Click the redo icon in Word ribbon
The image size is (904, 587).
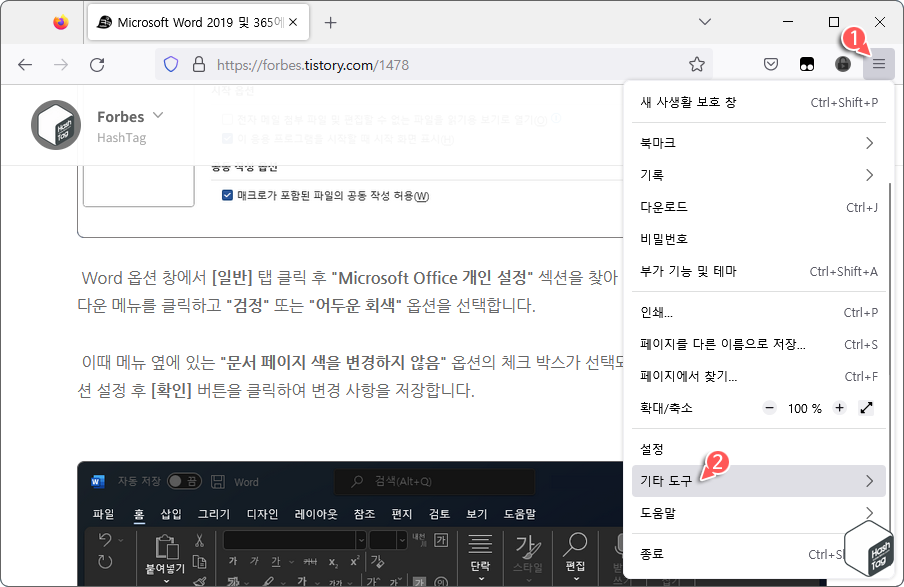tap(105, 562)
